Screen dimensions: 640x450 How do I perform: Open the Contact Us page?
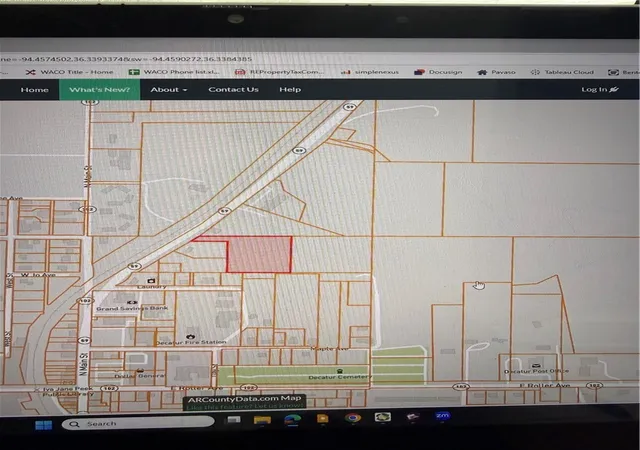233,89
